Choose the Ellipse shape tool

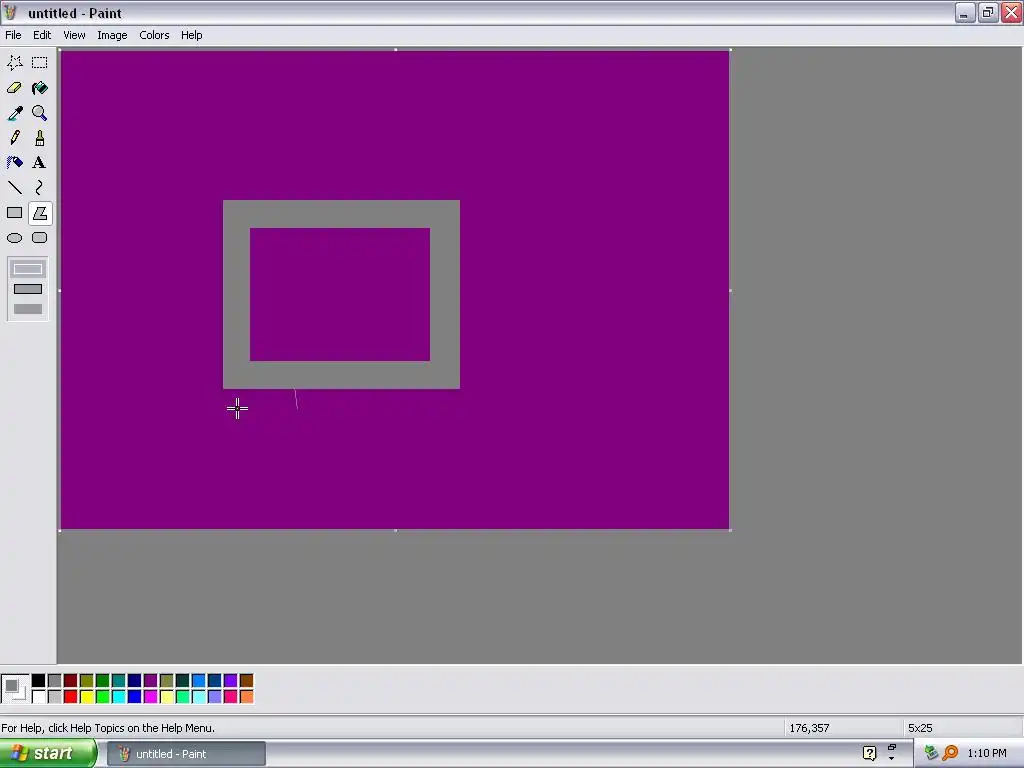[14, 238]
